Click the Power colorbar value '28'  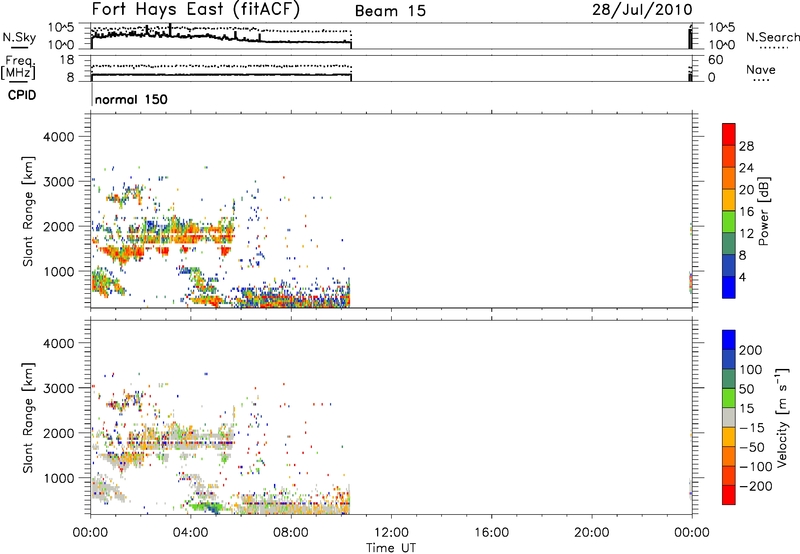tap(746, 146)
